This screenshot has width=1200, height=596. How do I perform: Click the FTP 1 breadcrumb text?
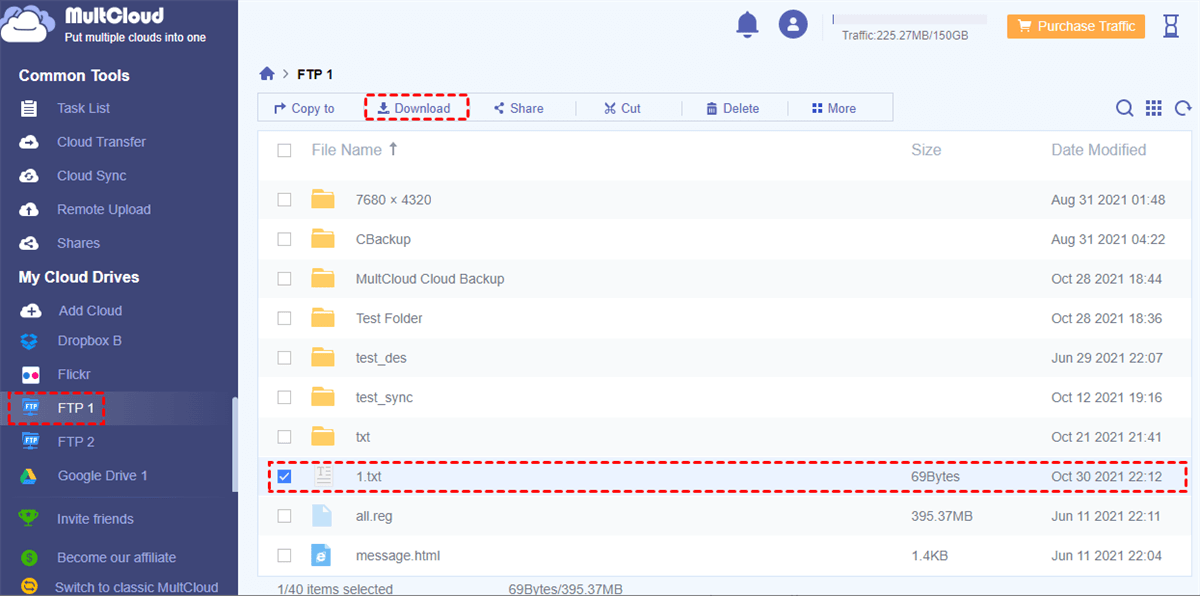tap(315, 74)
